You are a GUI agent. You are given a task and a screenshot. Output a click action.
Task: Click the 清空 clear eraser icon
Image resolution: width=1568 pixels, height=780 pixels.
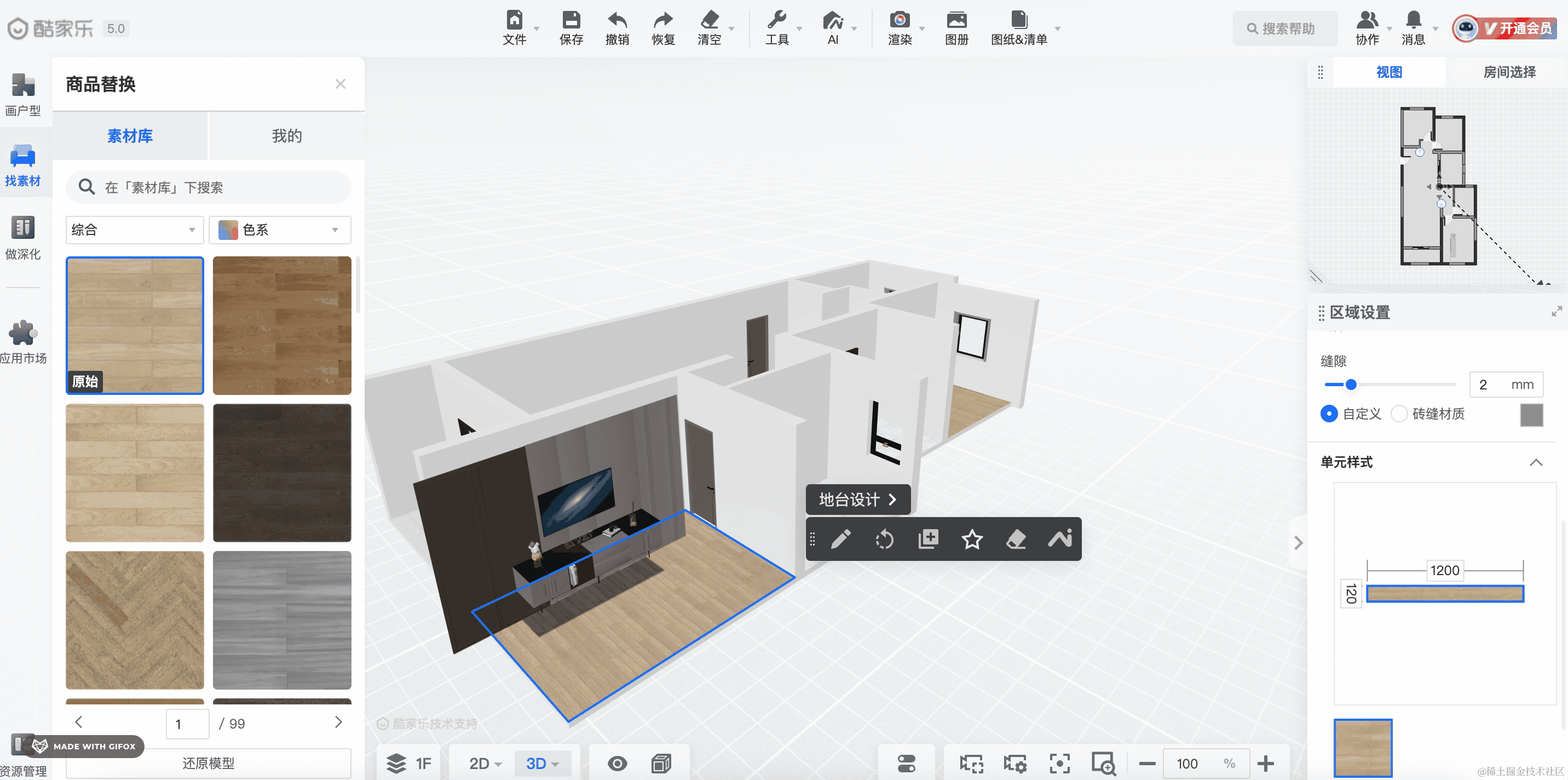tap(709, 20)
